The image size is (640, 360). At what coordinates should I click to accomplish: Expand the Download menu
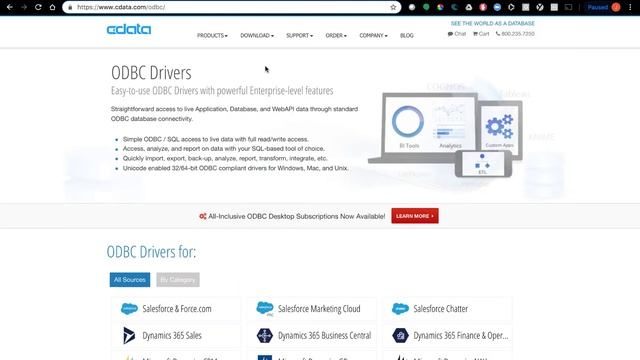257,36
